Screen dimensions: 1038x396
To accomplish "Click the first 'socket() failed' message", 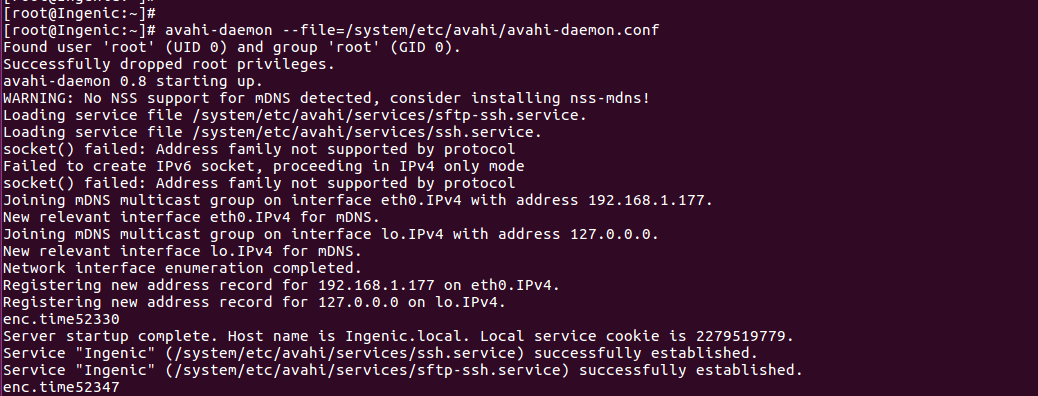I will tap(259, 149).
